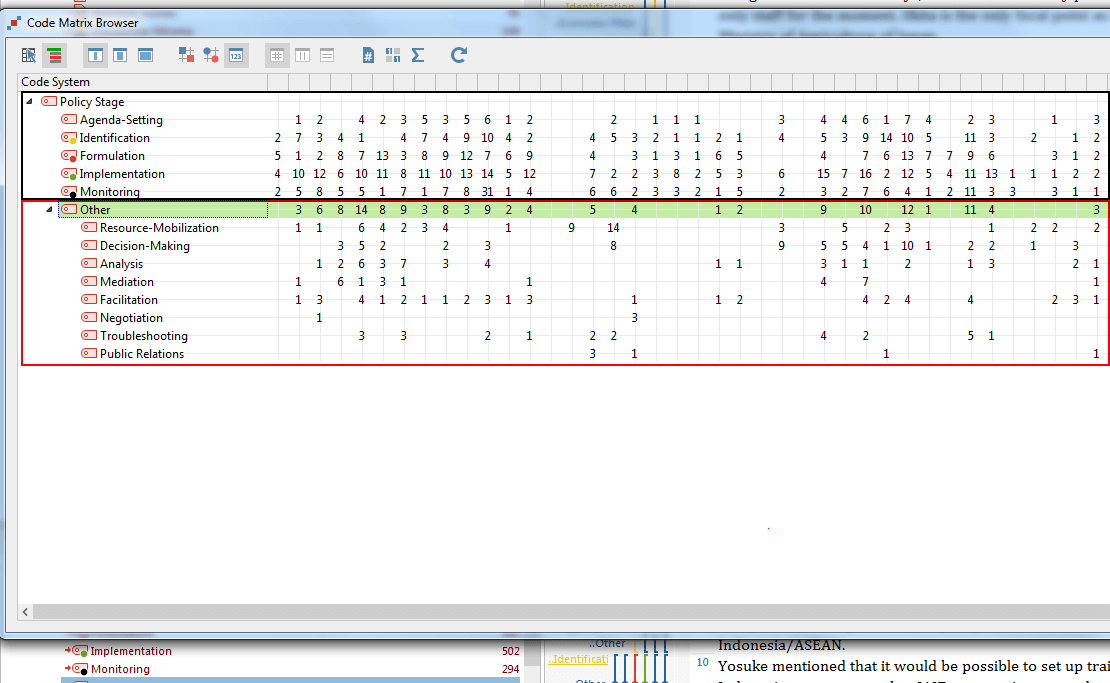
Task: Click the red-dot Formulation code icon
Action: pyautogui.click(x=69, y=155)
